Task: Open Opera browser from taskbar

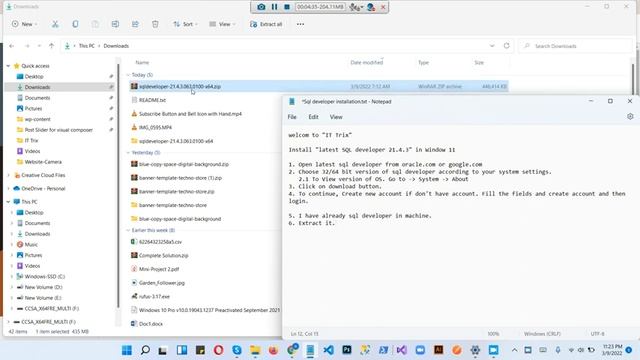Action: [218, 350]
